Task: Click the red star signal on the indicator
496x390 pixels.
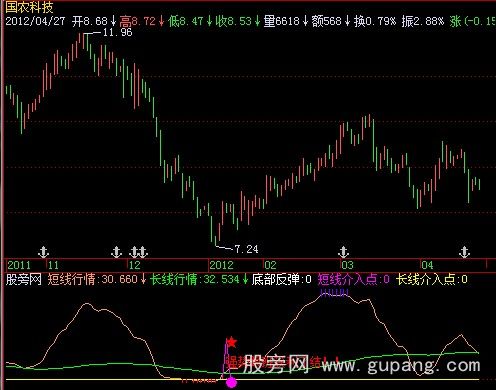Action: [231, 342]
